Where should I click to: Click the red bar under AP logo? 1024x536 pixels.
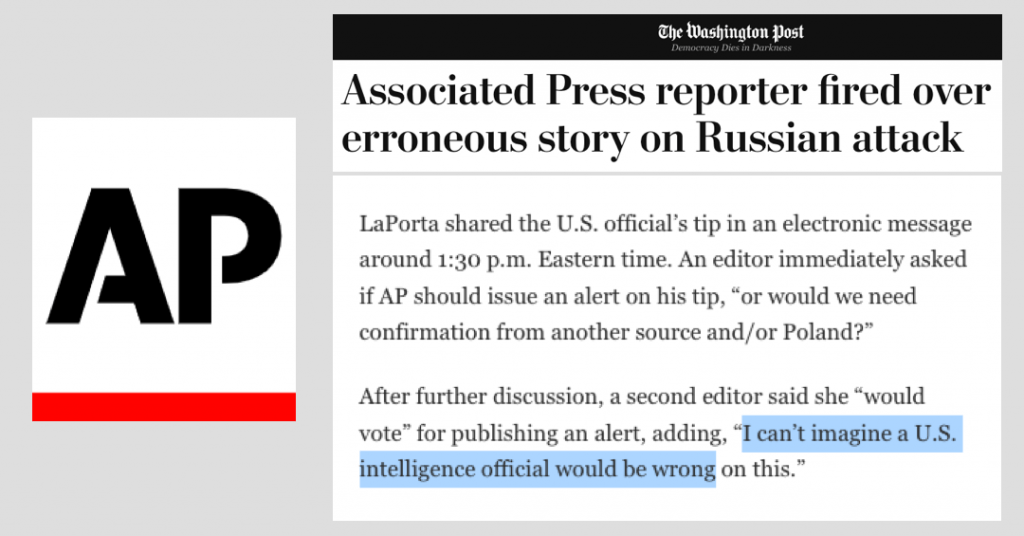[164, 406]
